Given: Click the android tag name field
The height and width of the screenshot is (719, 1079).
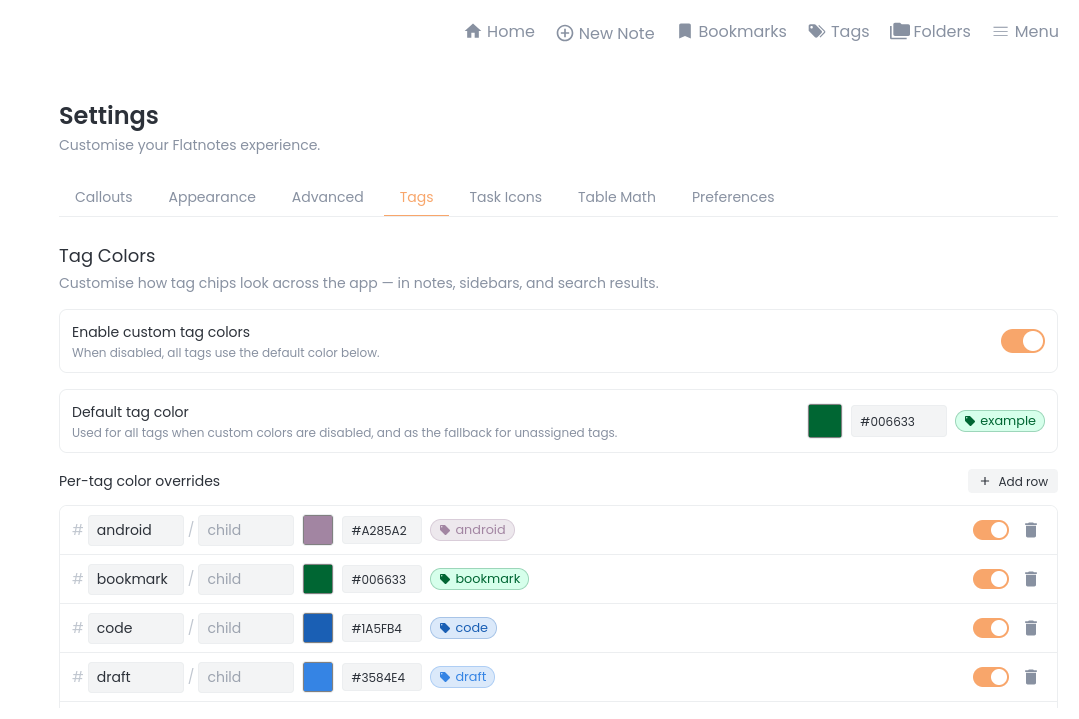Looking at the screenshot, I should coord(136,530).
